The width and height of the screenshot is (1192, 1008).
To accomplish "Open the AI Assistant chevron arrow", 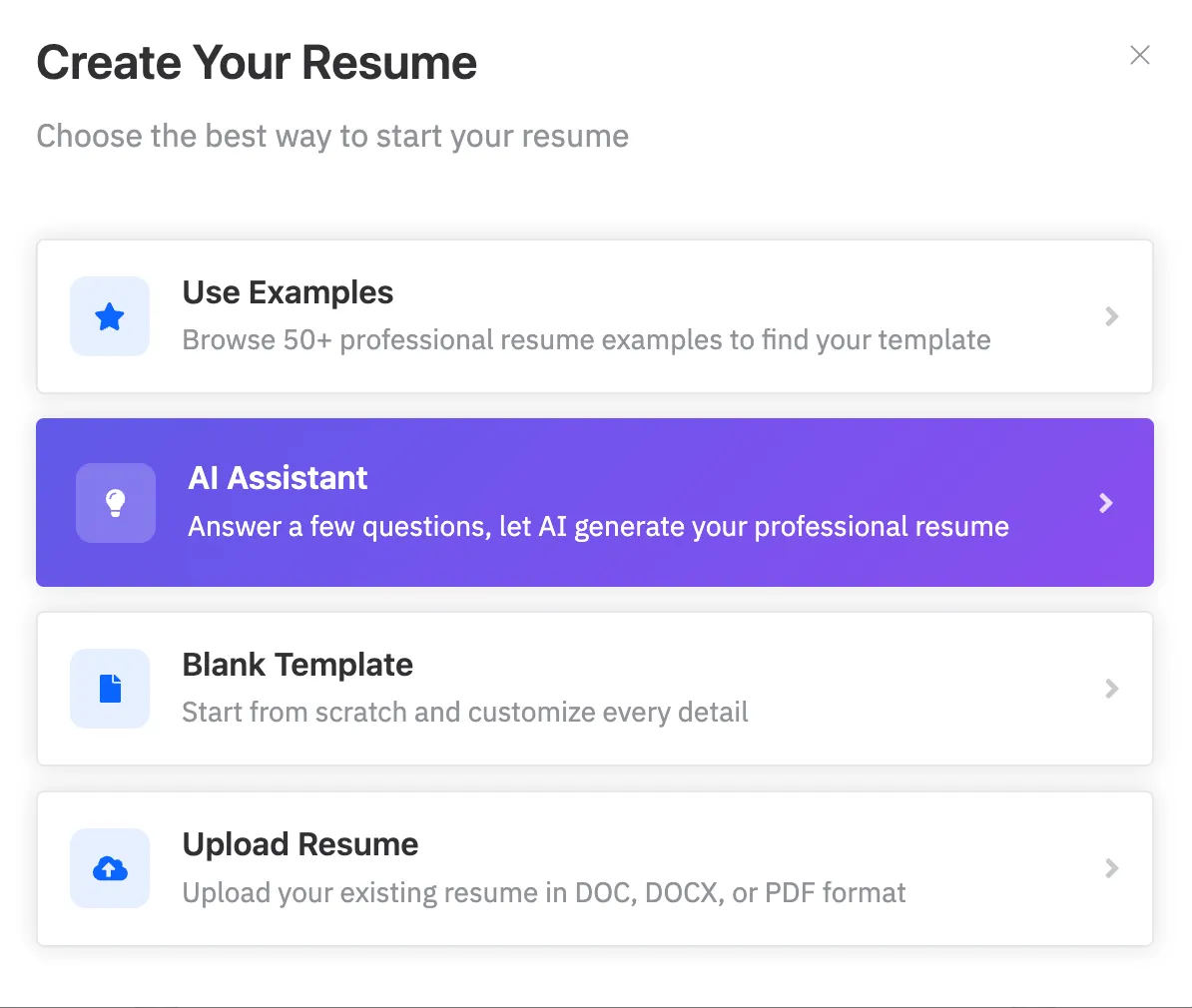I will [1105, 503].
